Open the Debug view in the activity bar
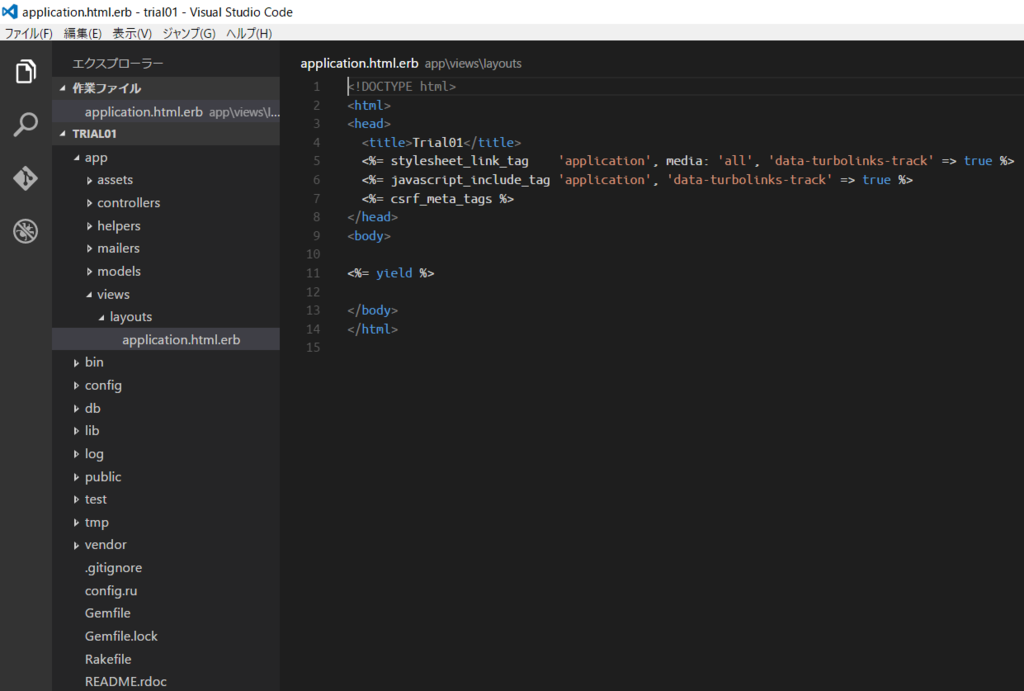The image size is (1024, 691). (x=25, y=231)
